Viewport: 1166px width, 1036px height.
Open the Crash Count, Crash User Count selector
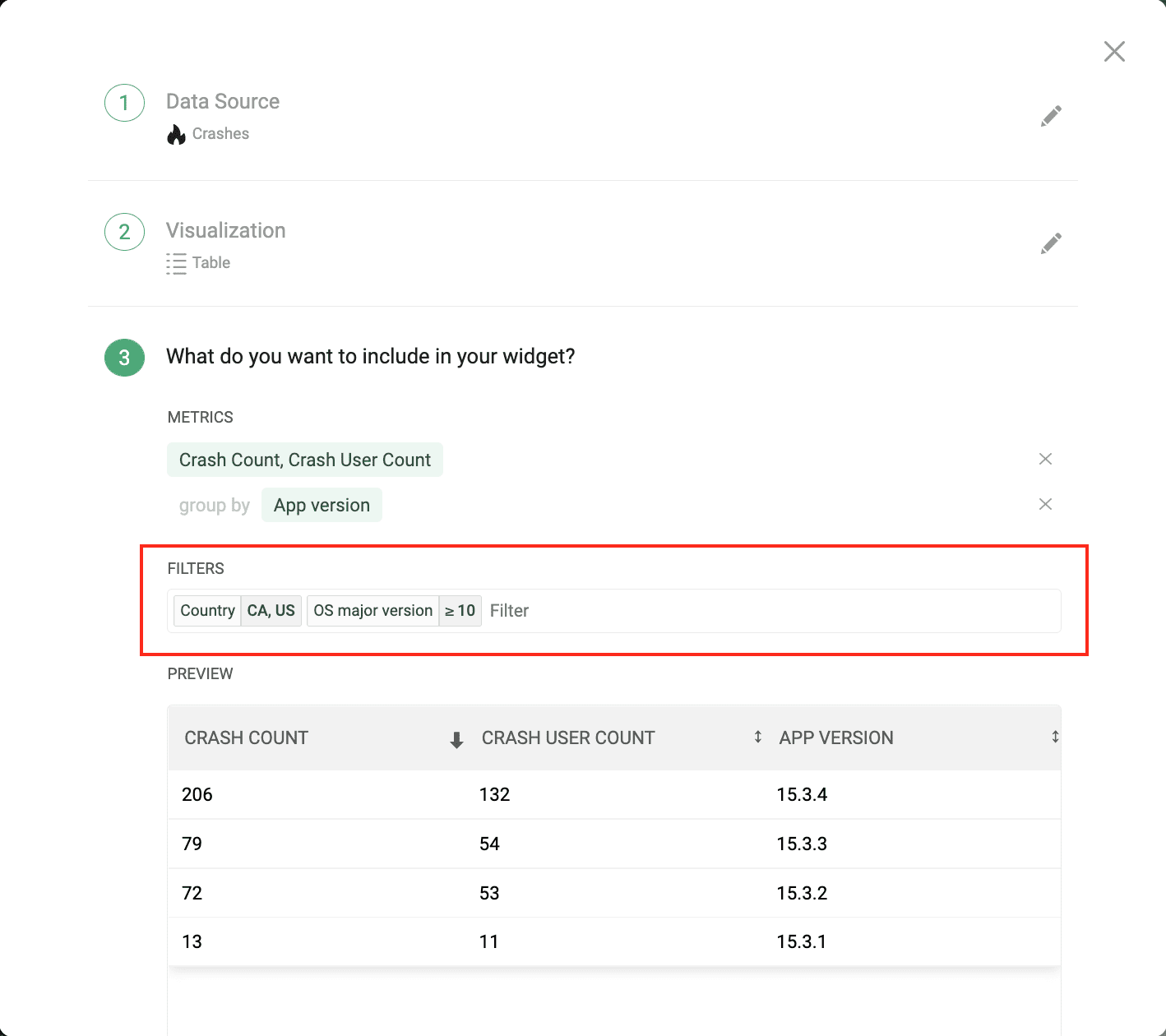[x=305, y=460]
